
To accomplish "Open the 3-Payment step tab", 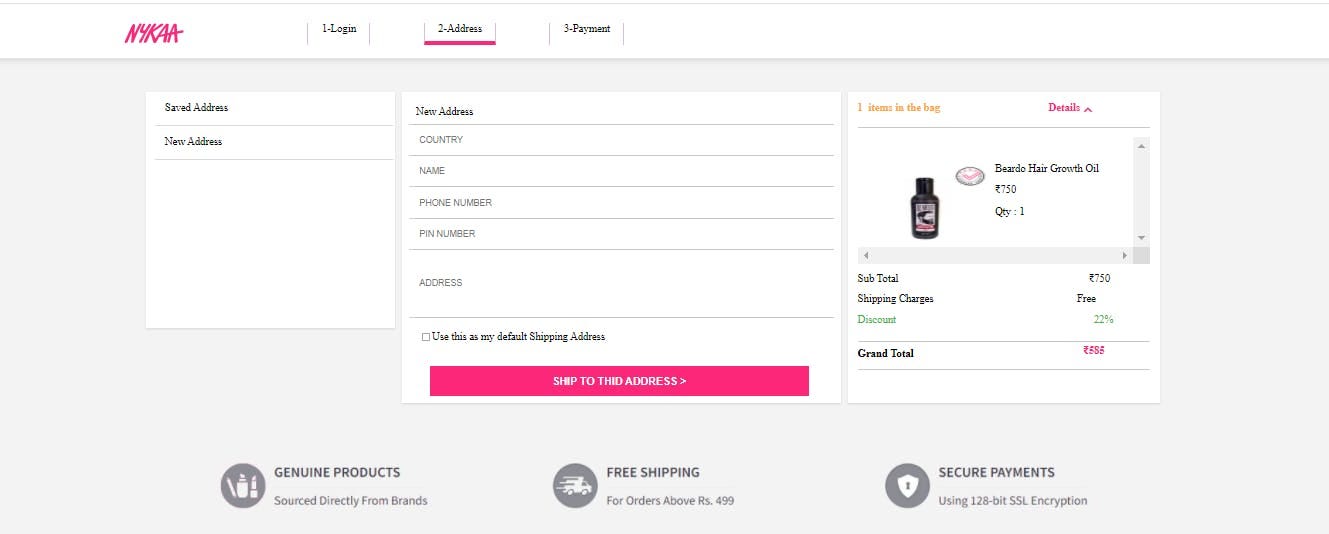I will click(x=587, y=29).
